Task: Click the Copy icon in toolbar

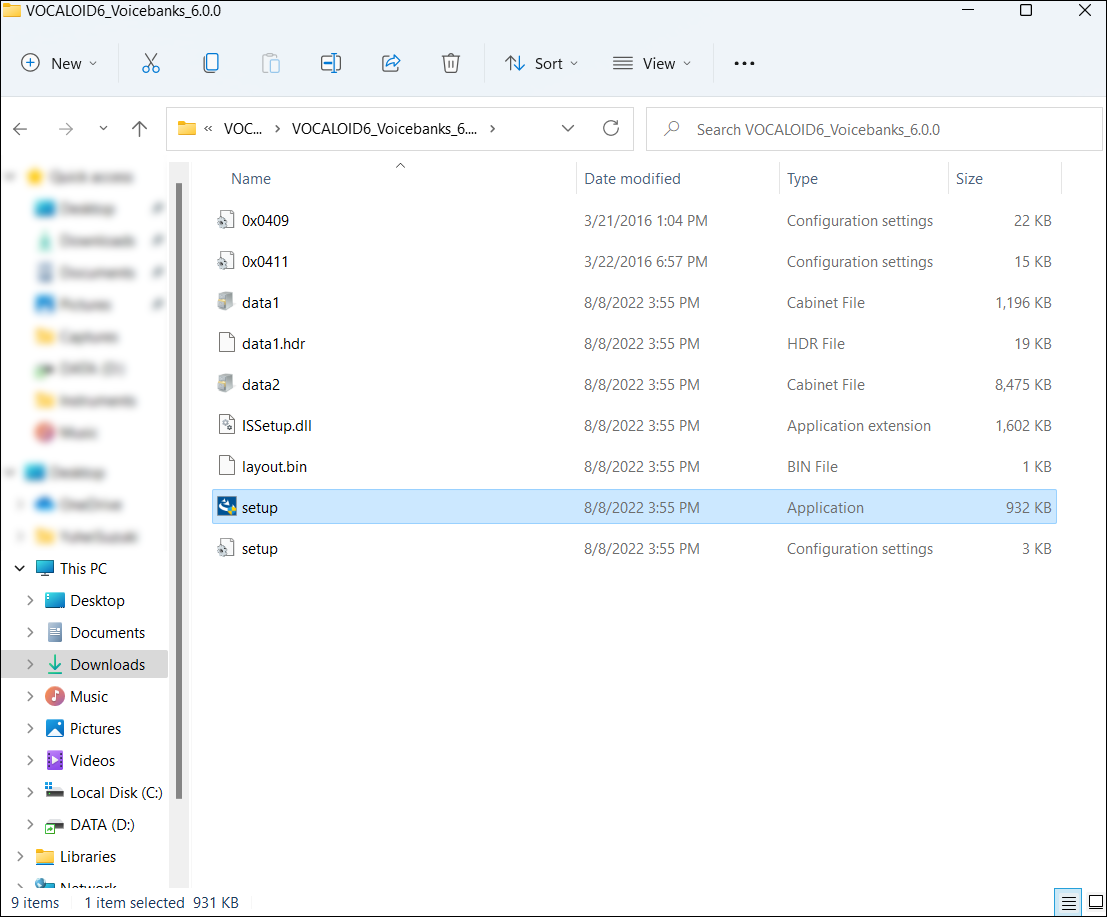Action: [211, 63]
